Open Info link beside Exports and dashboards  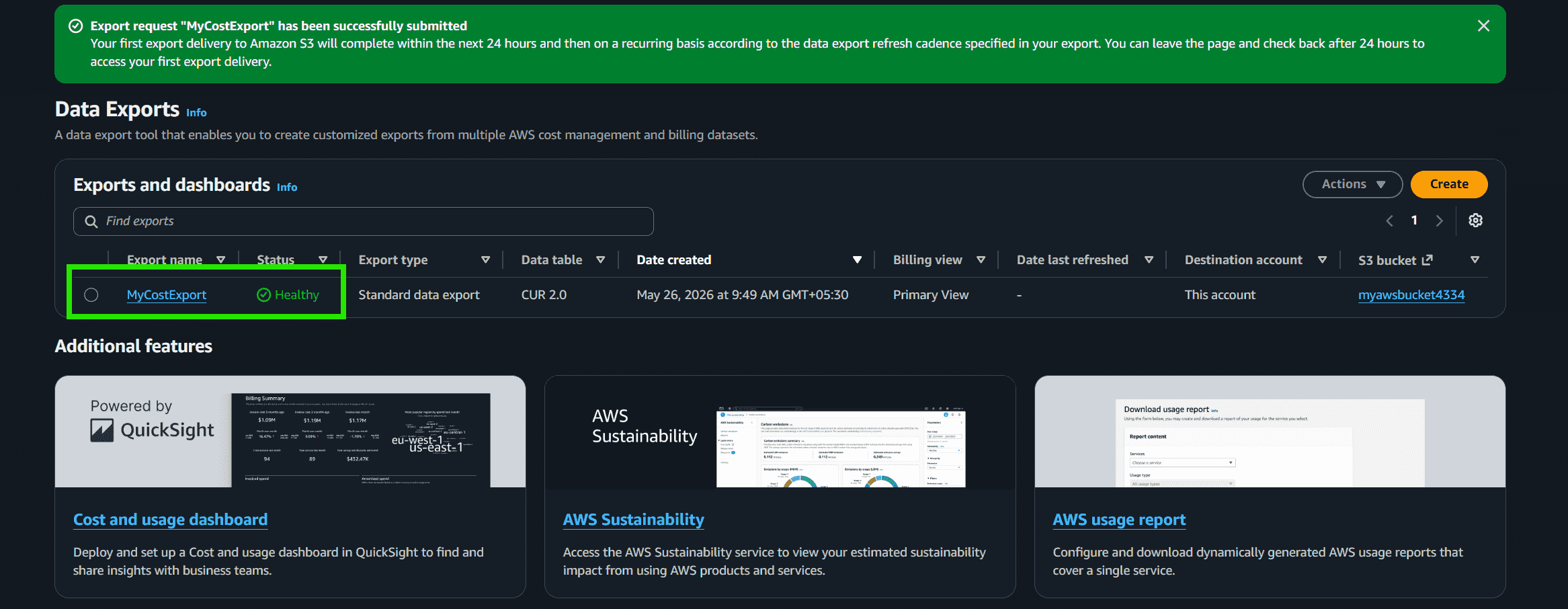[287, 187]
